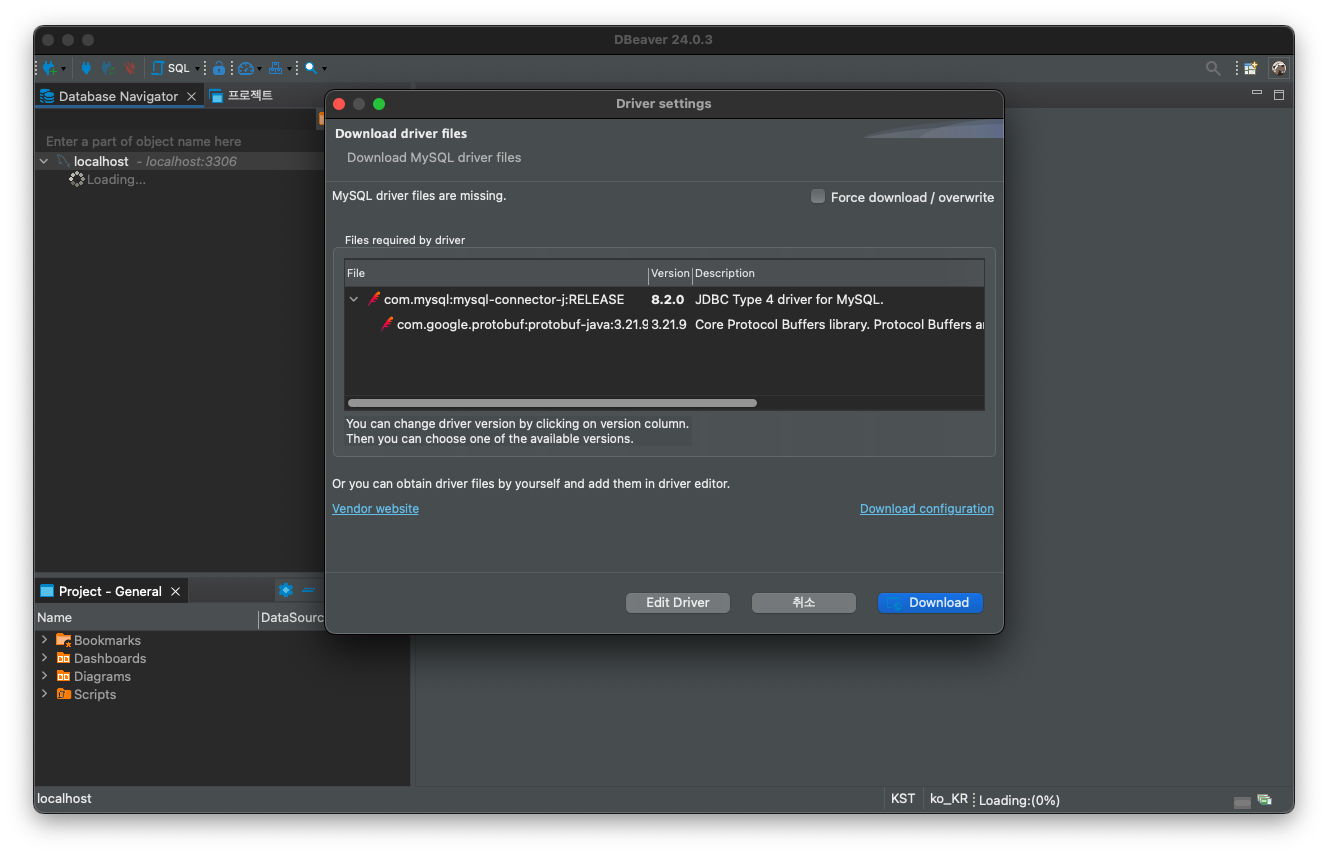The width and height of the screenshot is (1328, 855).
Task: Click the DataSource column header
Action: (x=293, y=618)
